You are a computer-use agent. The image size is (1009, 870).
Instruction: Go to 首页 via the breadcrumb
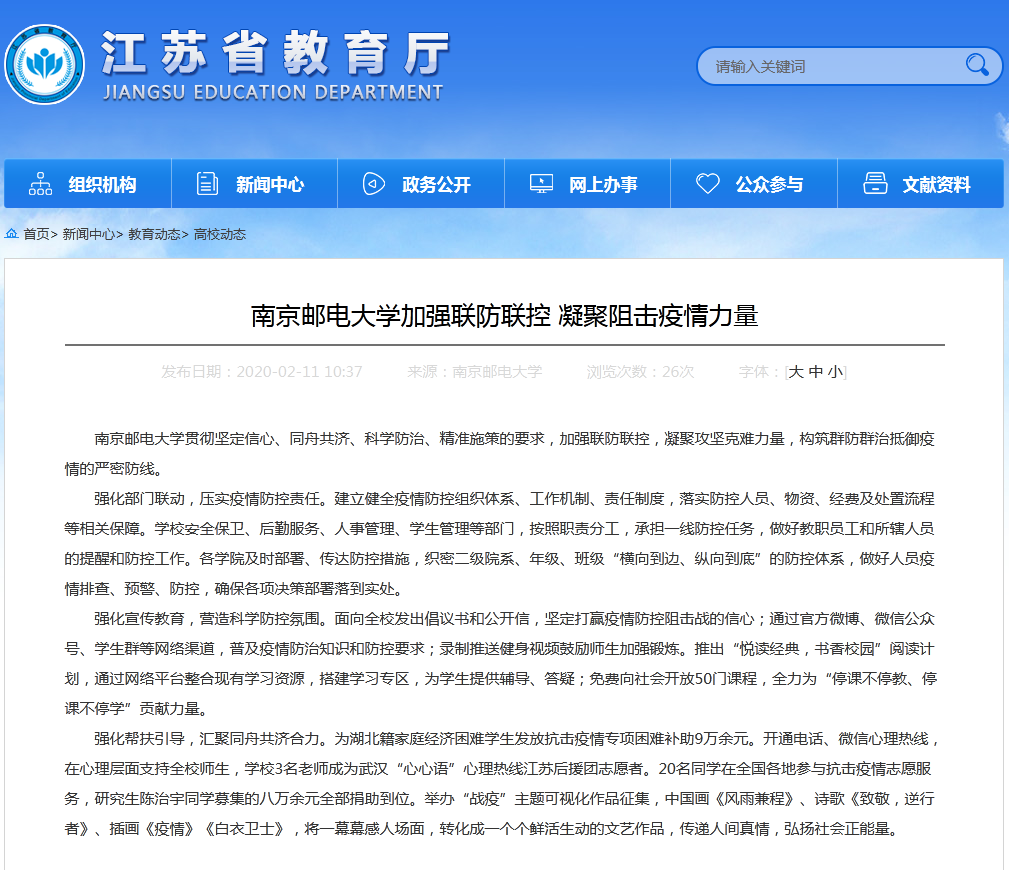point(36,234)
